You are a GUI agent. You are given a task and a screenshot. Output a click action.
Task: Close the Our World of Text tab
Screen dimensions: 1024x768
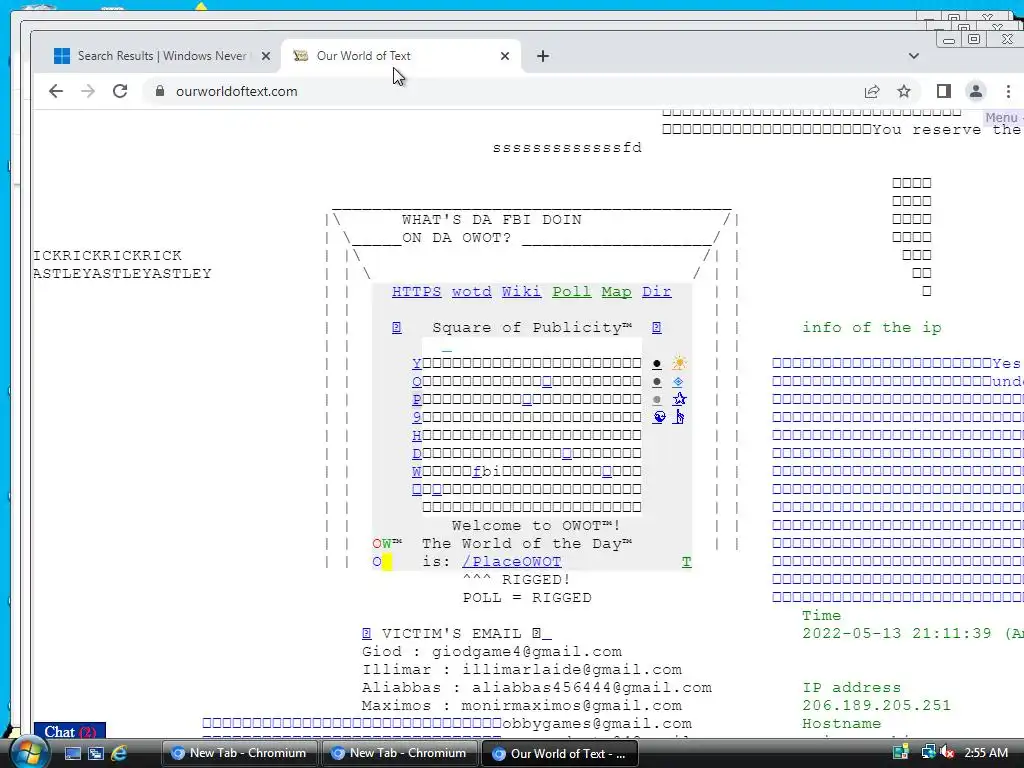point(505,56)
